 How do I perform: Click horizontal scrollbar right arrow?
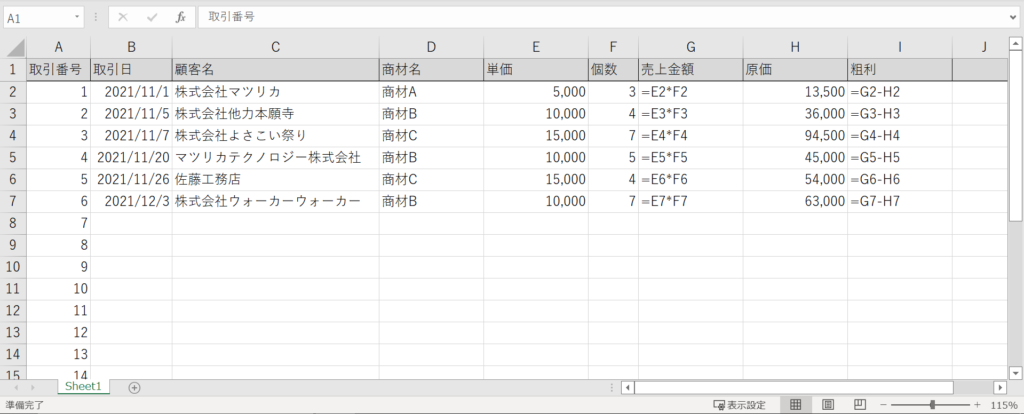pos(1000,387)
